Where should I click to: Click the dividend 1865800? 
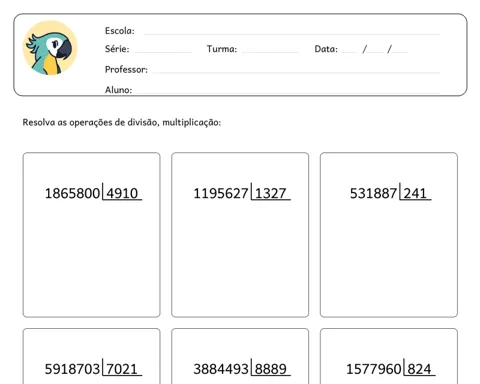(72, 193)
